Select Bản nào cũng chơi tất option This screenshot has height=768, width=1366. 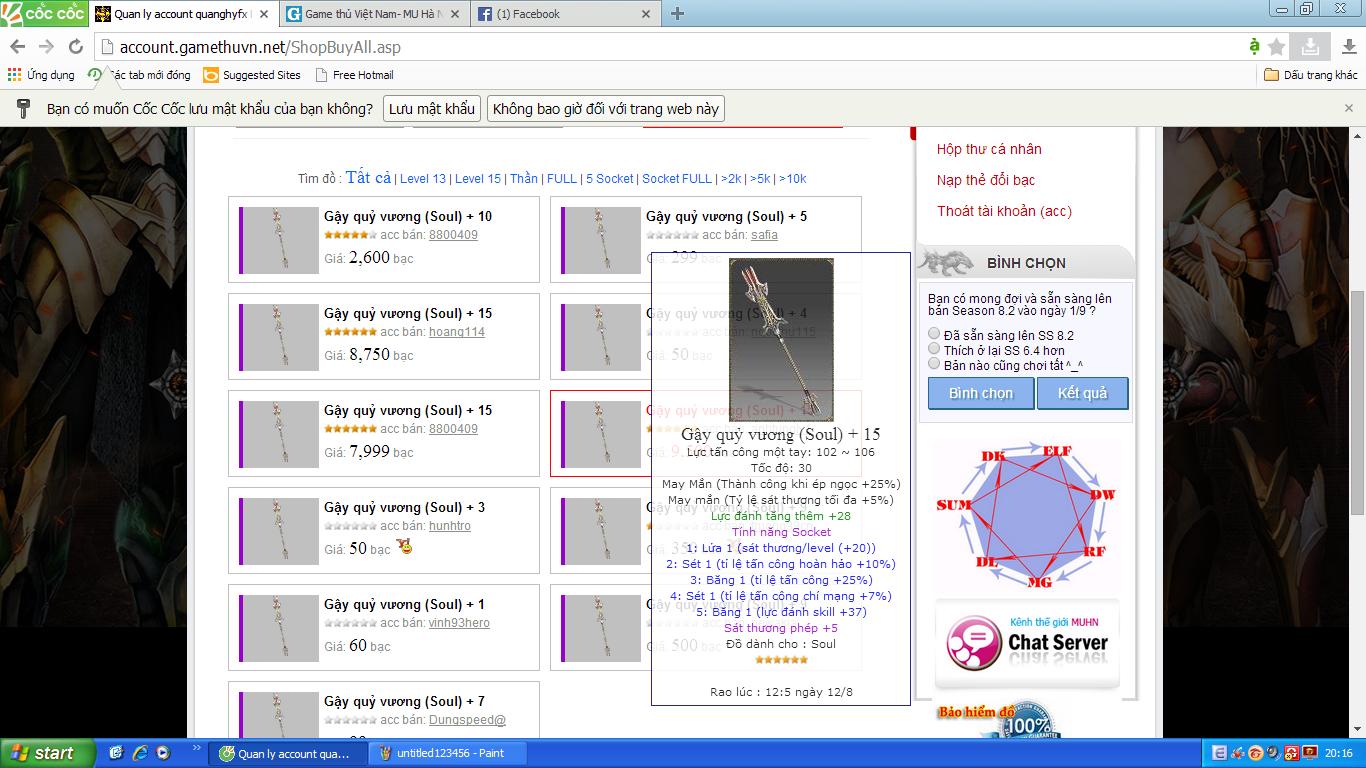[934, 364]
